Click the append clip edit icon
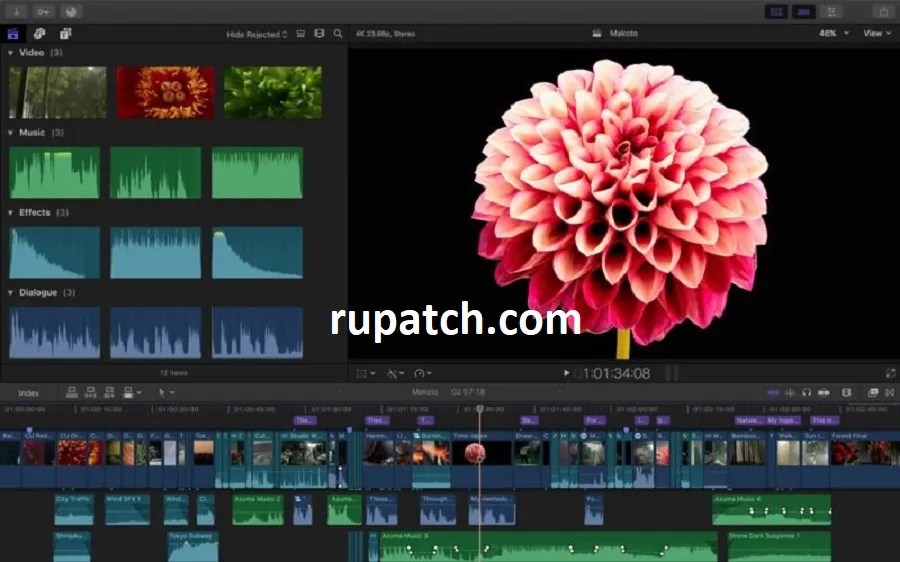 point(109,393)
